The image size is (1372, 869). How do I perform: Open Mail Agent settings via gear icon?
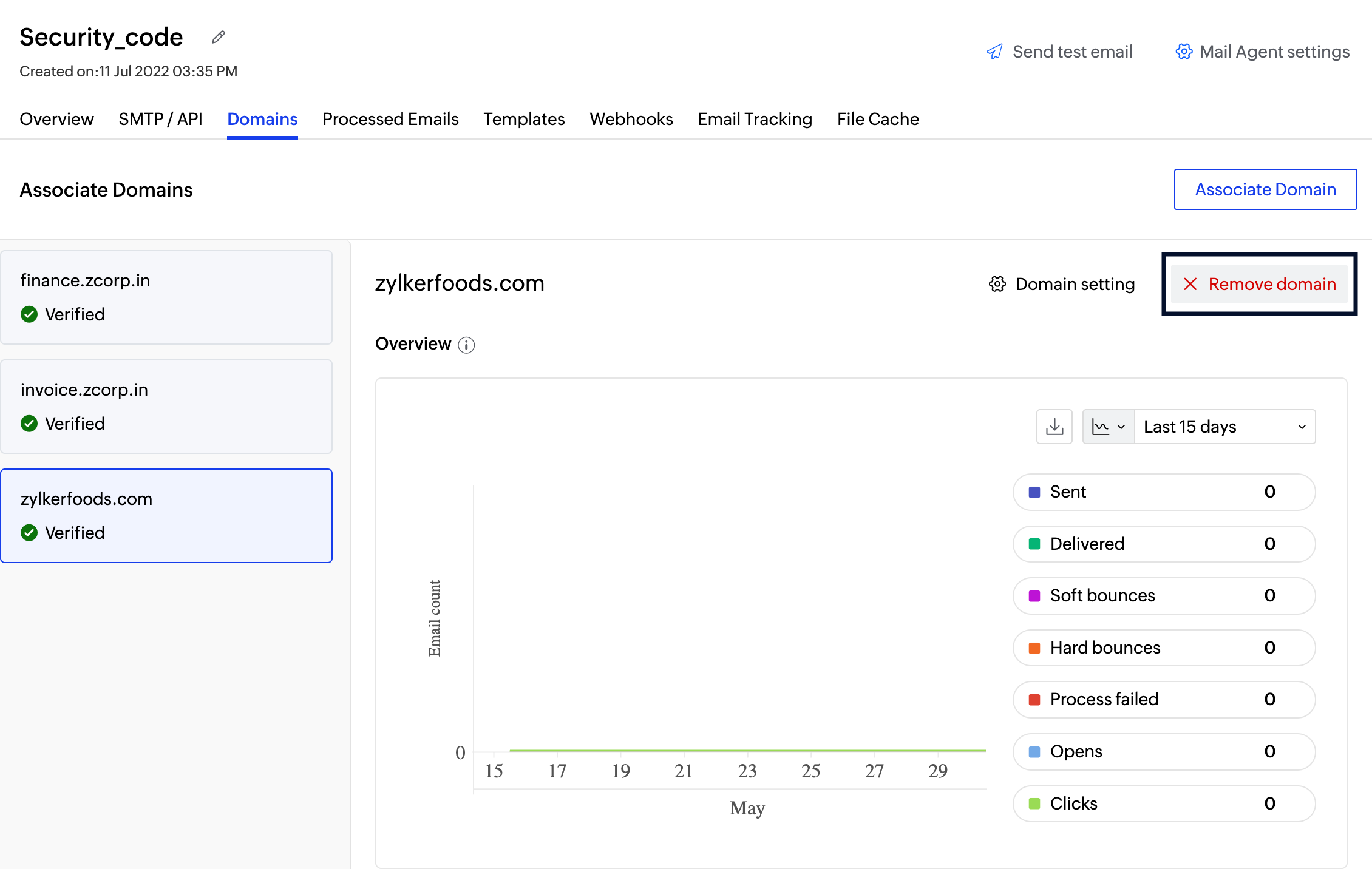(1183, 52)
